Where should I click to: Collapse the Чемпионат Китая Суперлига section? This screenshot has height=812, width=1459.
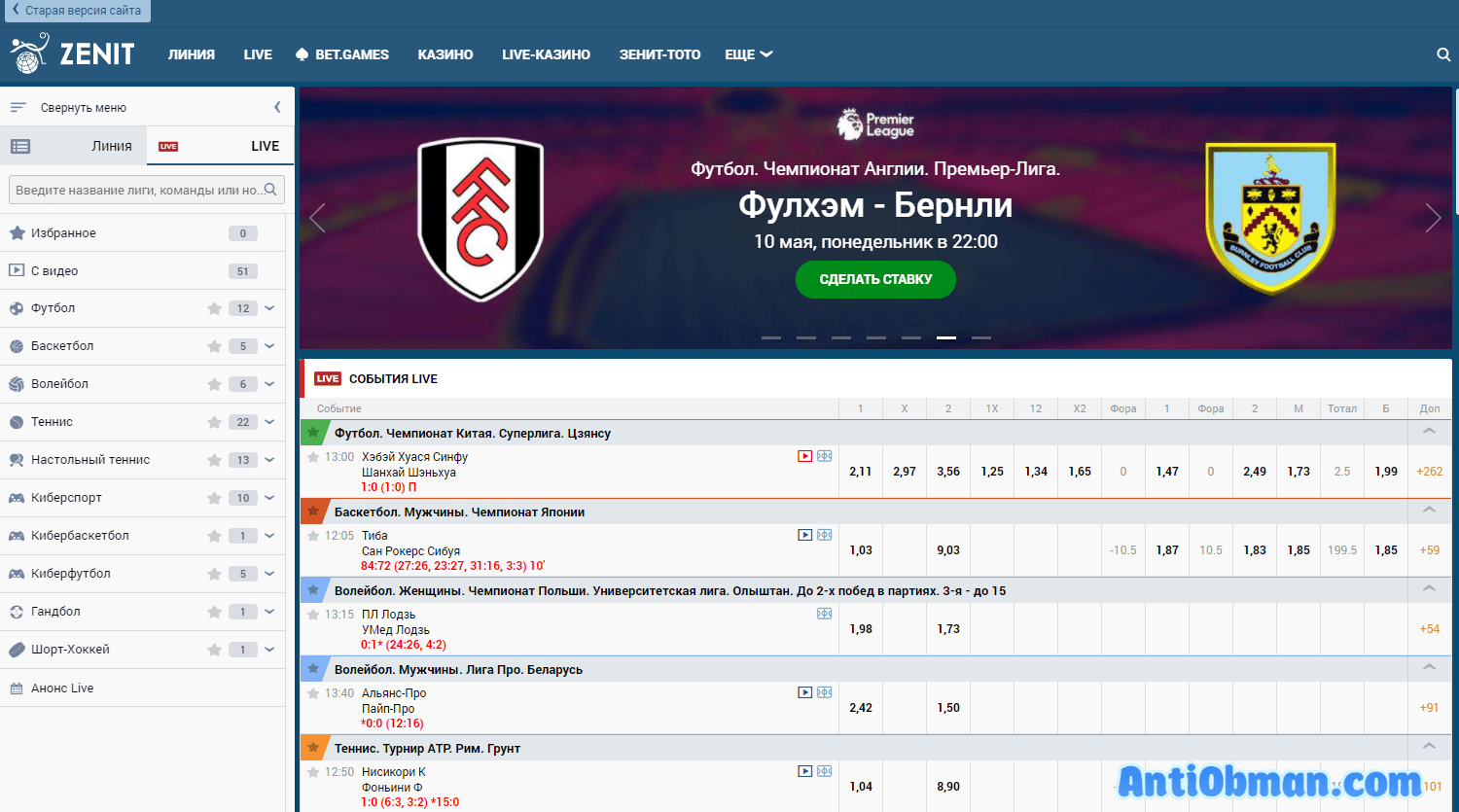pos(1429,431)
